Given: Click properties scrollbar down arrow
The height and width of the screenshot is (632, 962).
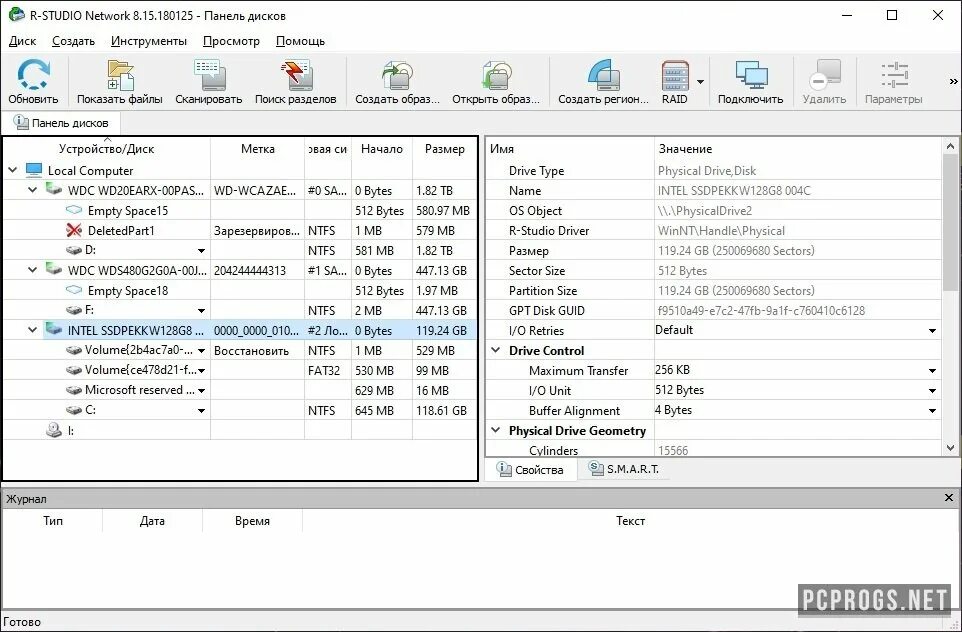Looking at the screenshot, I should click(x=950, y=448).
